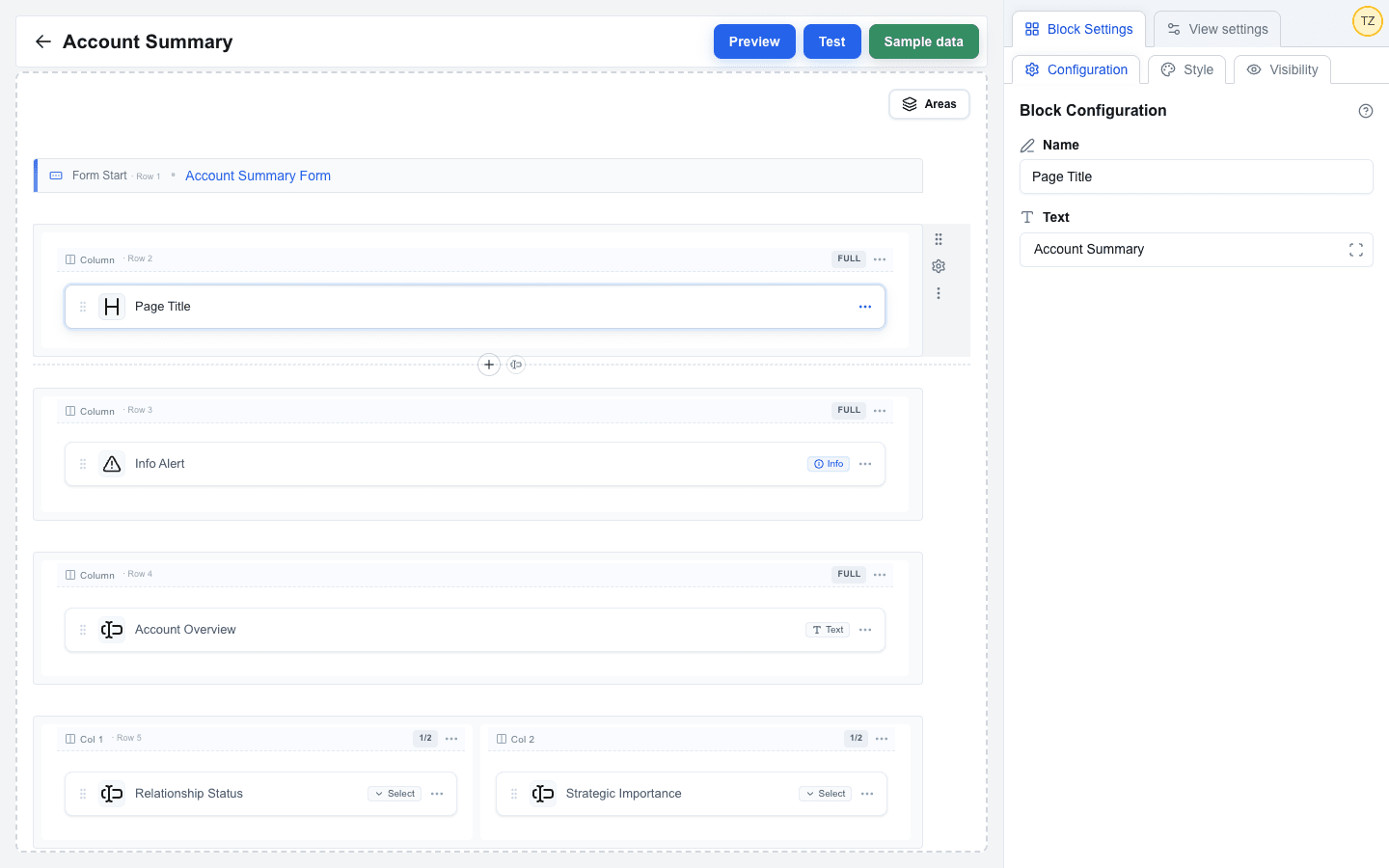
Task: Click the Row 2 Column icon
Action: [70, 259]
